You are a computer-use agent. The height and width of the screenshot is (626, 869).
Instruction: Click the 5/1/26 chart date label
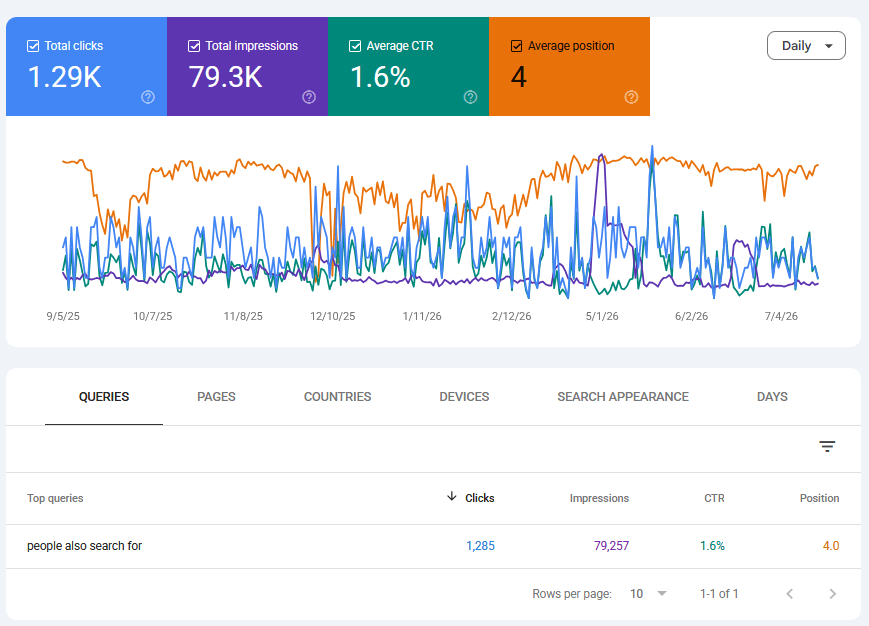(602, 316)
